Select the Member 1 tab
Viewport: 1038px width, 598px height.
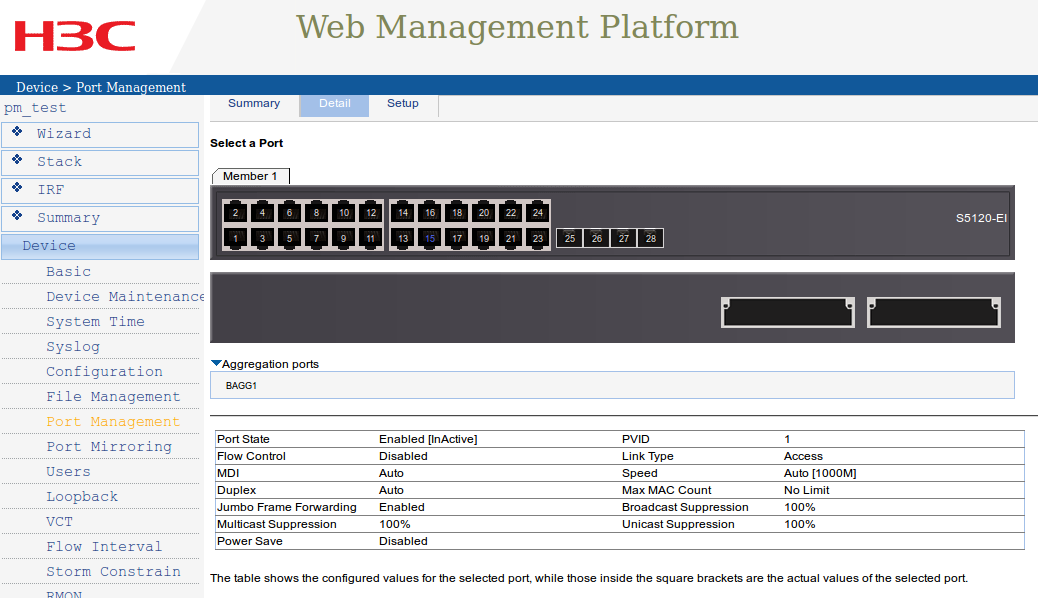click(250, 176)
